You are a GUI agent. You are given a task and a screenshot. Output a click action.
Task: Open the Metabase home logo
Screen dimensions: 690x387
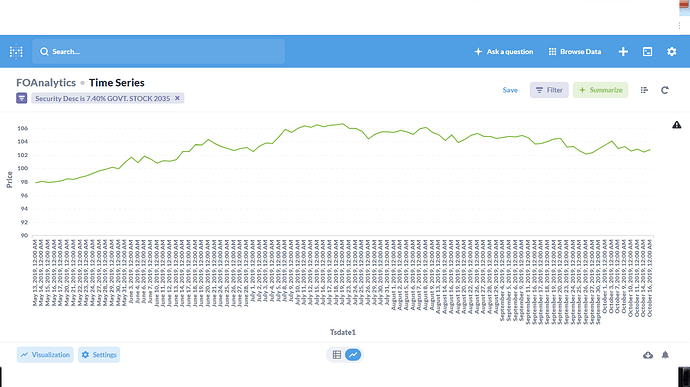point(16,52)
